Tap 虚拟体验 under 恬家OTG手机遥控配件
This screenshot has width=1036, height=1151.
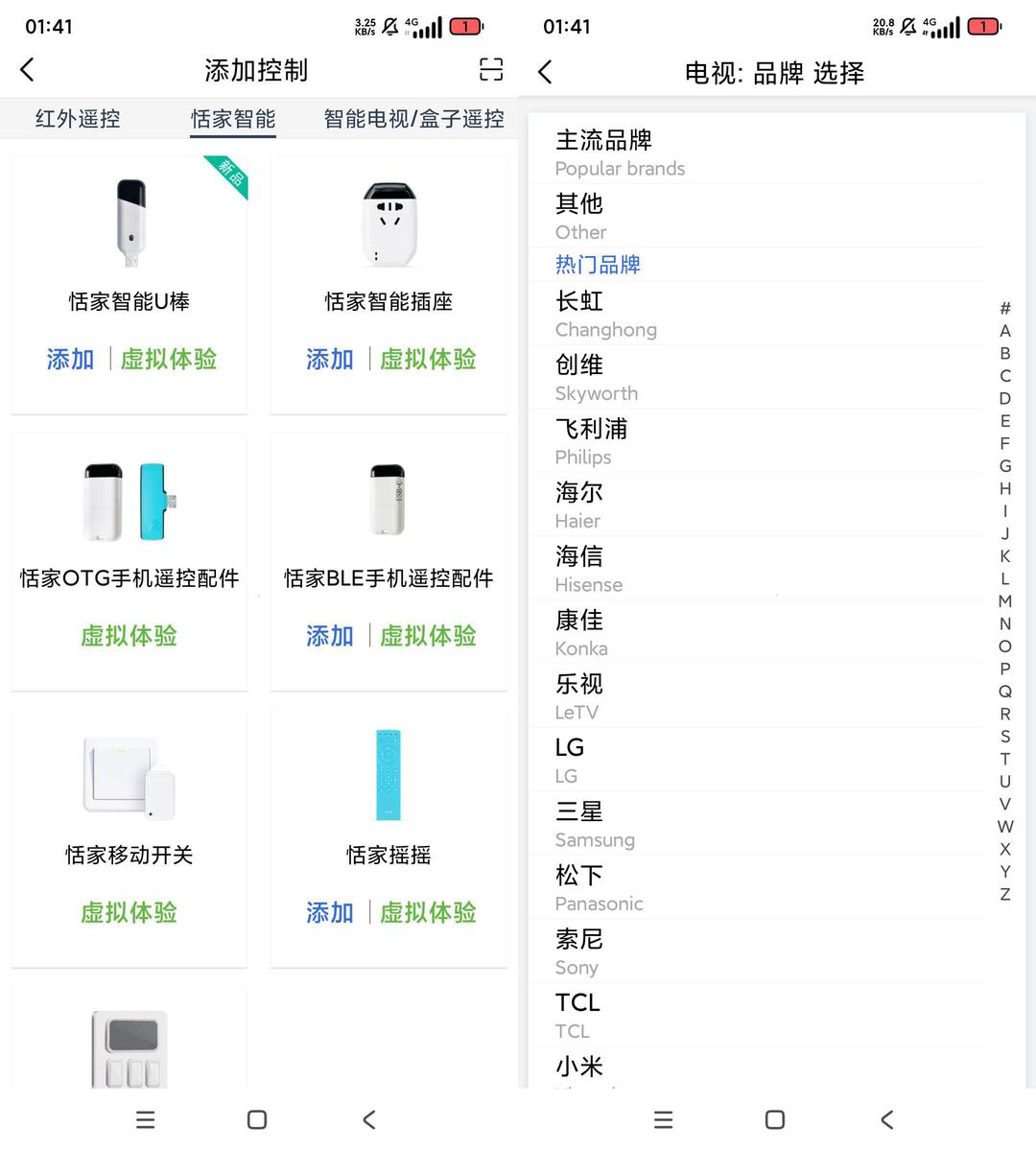coord(129,636)
